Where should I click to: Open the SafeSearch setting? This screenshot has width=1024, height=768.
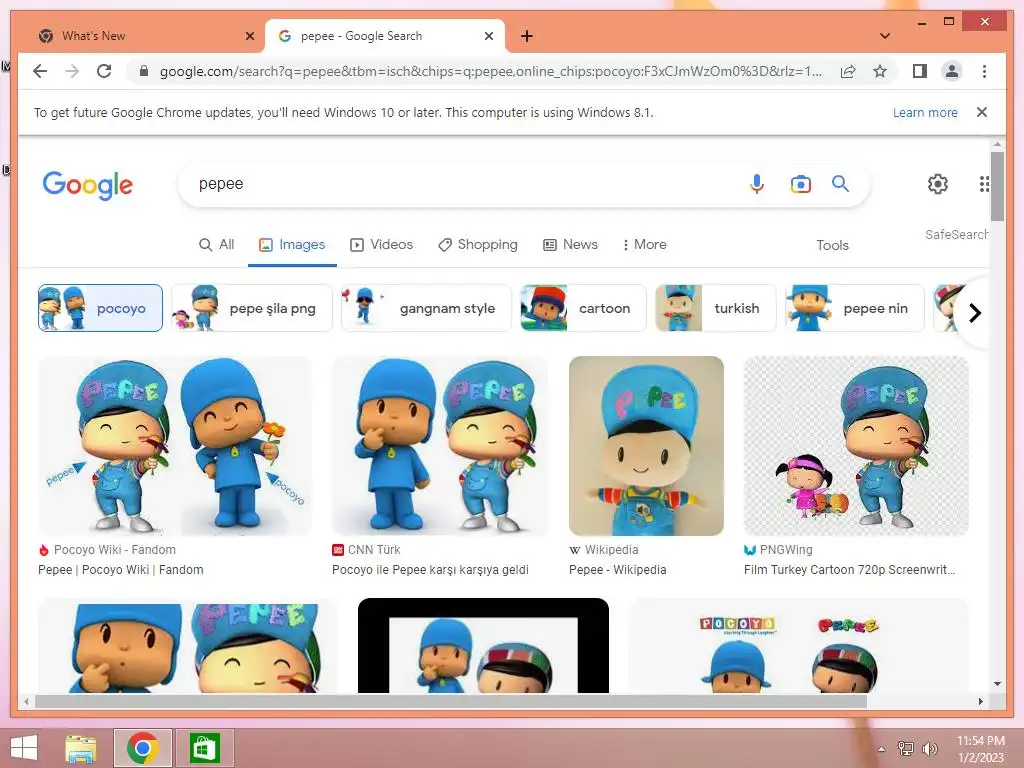(956, 234)
